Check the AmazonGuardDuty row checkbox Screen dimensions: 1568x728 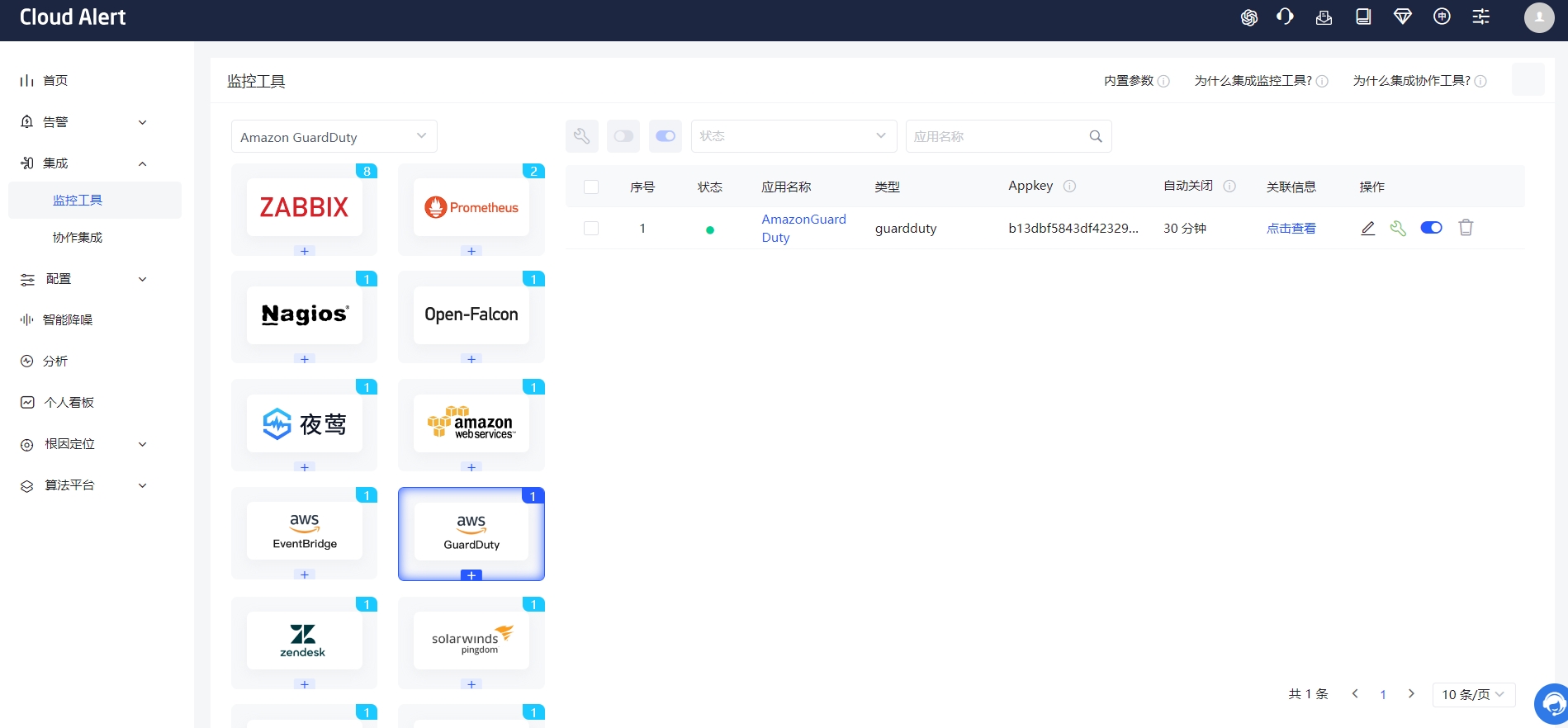coord(591,228)
